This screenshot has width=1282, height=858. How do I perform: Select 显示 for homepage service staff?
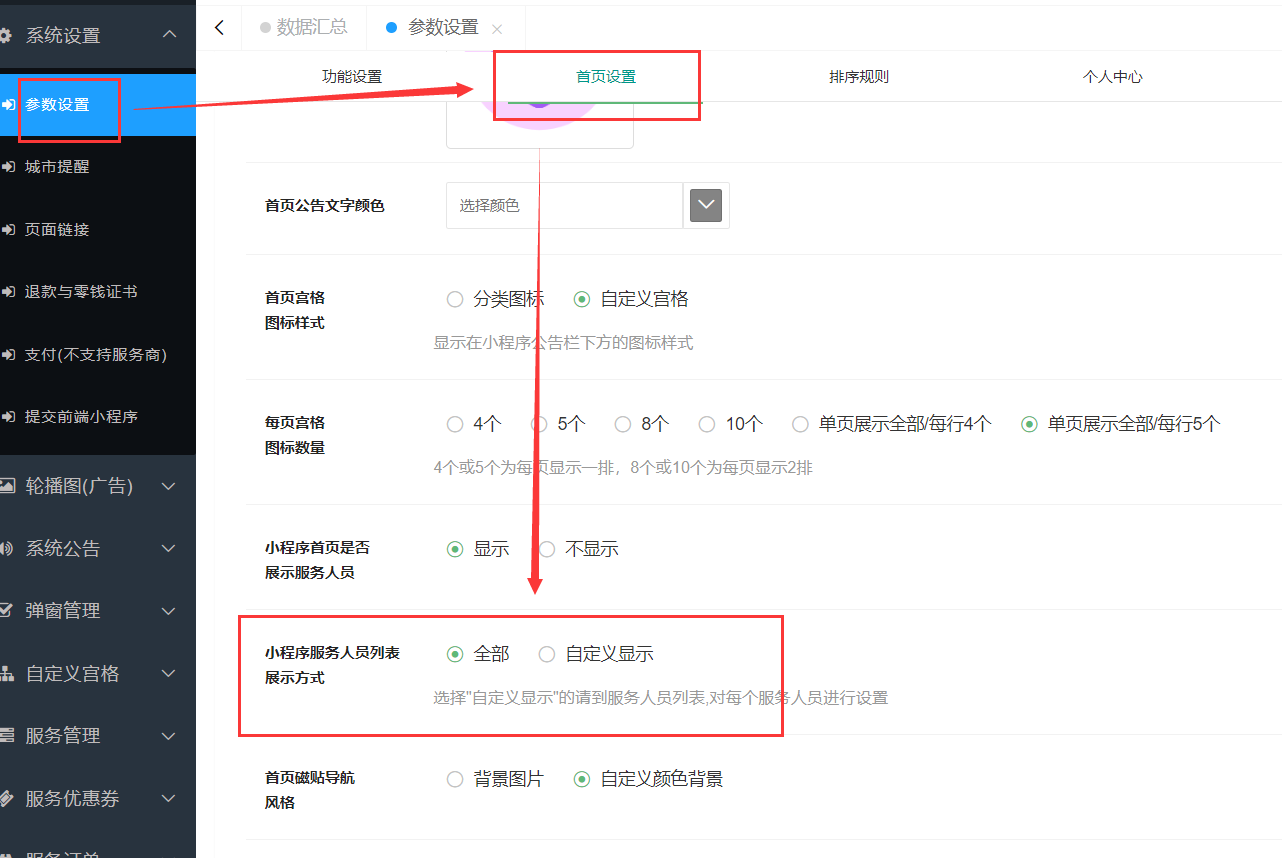[455, 549]
